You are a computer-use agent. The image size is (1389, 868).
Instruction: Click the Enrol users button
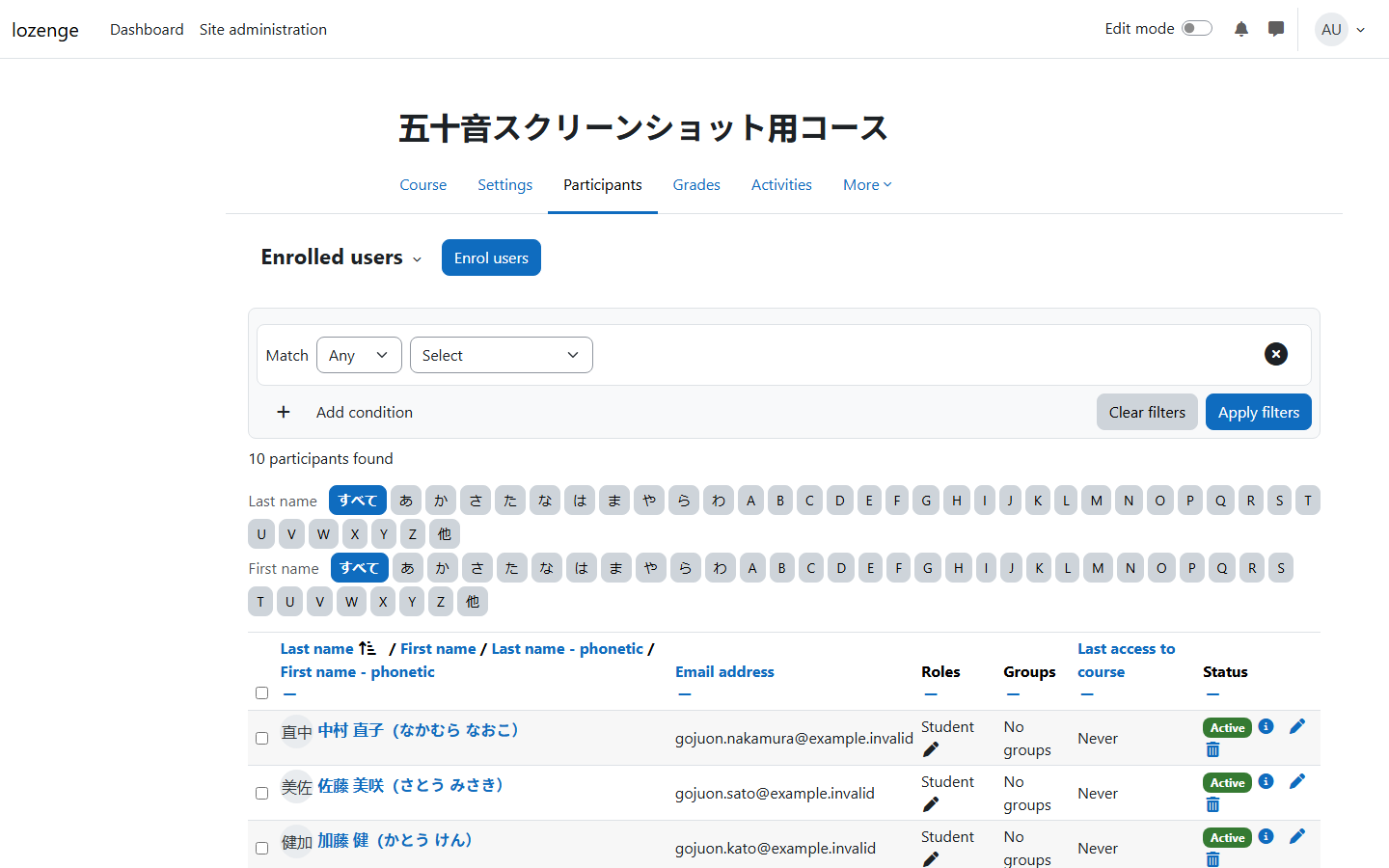[491, 258]
